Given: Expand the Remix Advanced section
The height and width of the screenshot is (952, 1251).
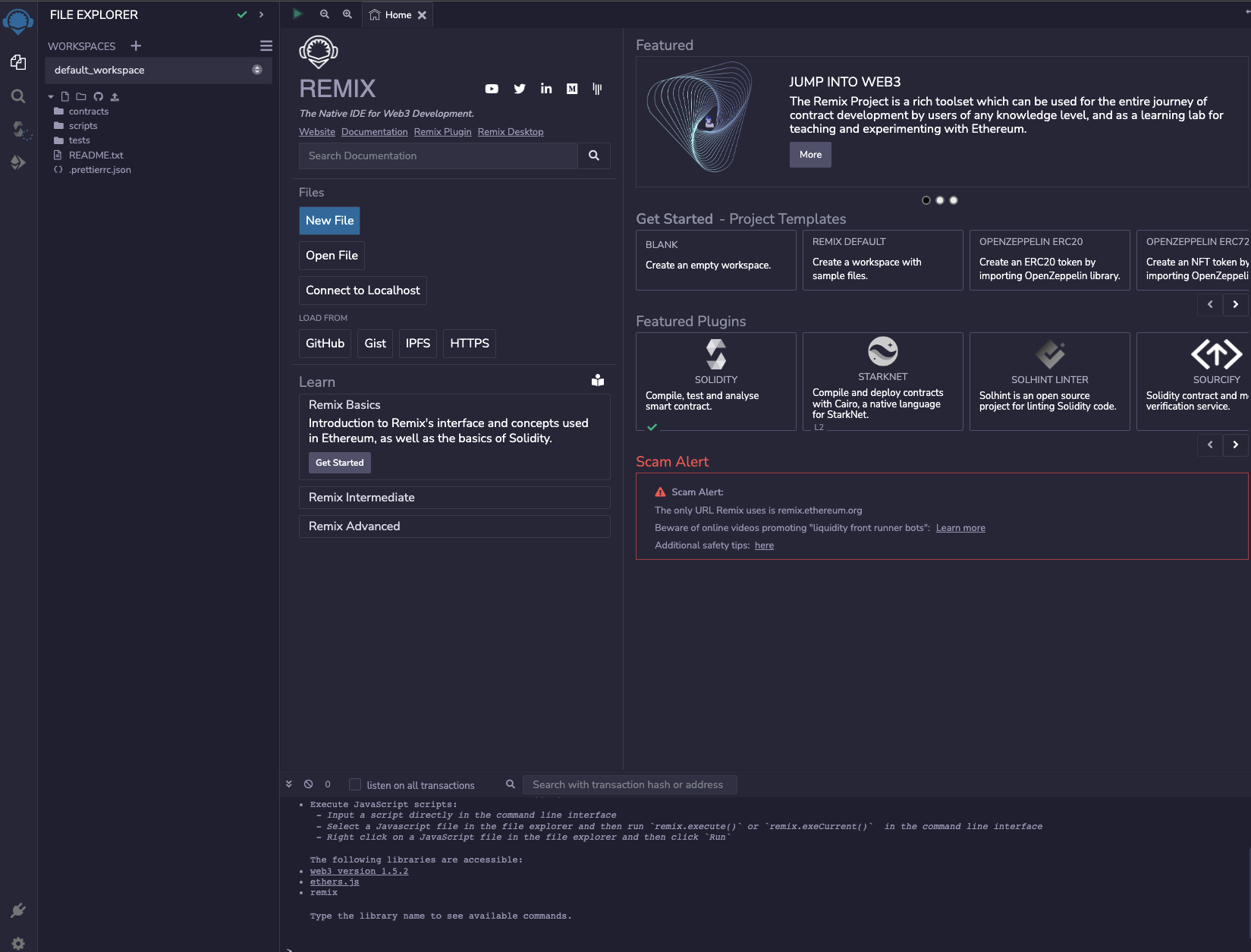Looking at the screenshot, I should pos(454,526).
